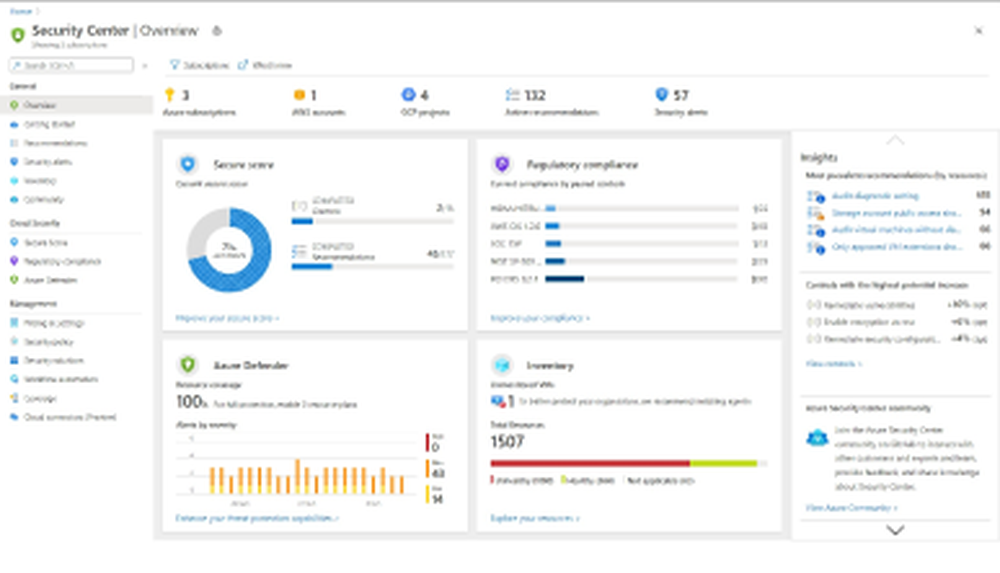Click the Azure Community cloud icon
The width and height of the screenshot is (1000, 573).
pyautogui.click(x=817, y=438)
